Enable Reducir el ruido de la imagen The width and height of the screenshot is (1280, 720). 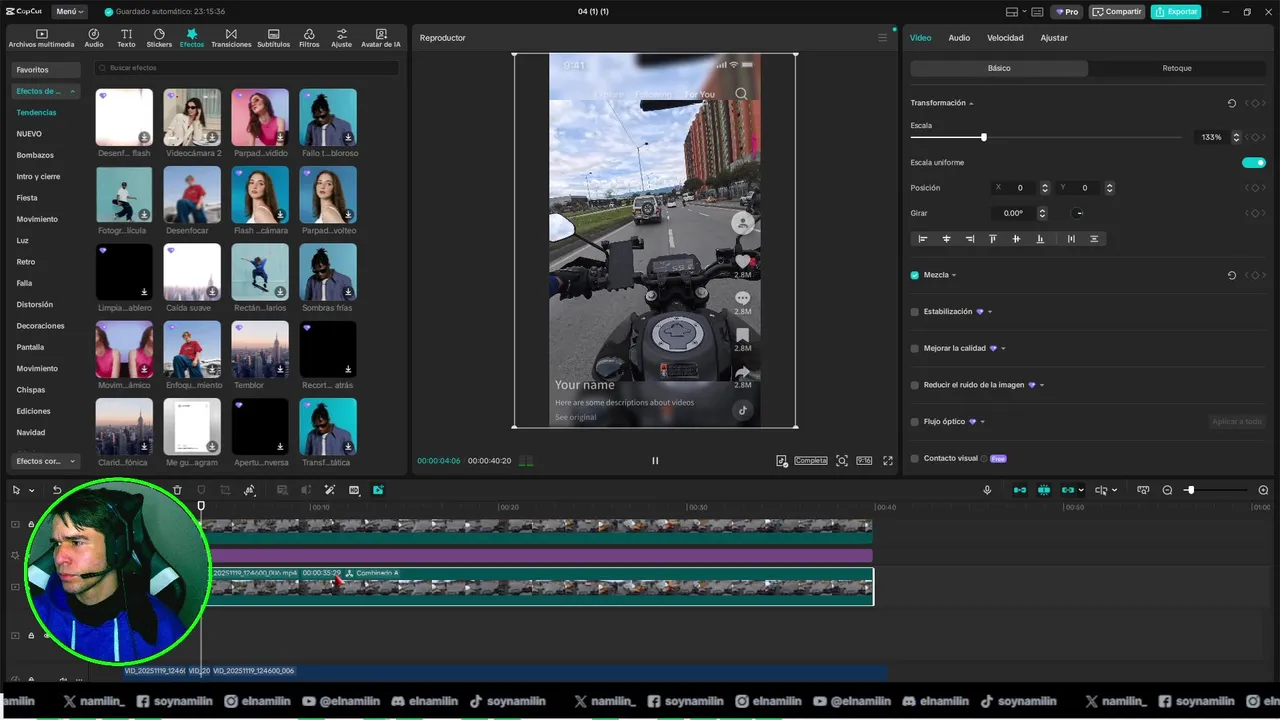(914, 385)
